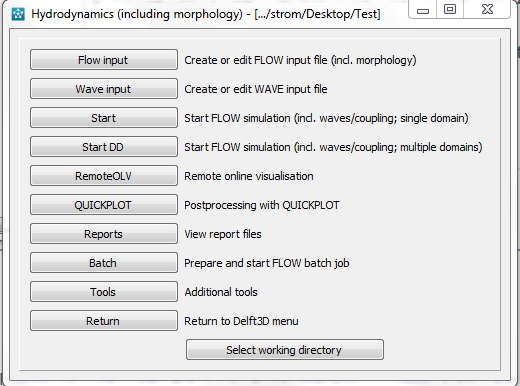Close the Hydrodynamics window
Screen dimensions: 520x386
(487, 9)
